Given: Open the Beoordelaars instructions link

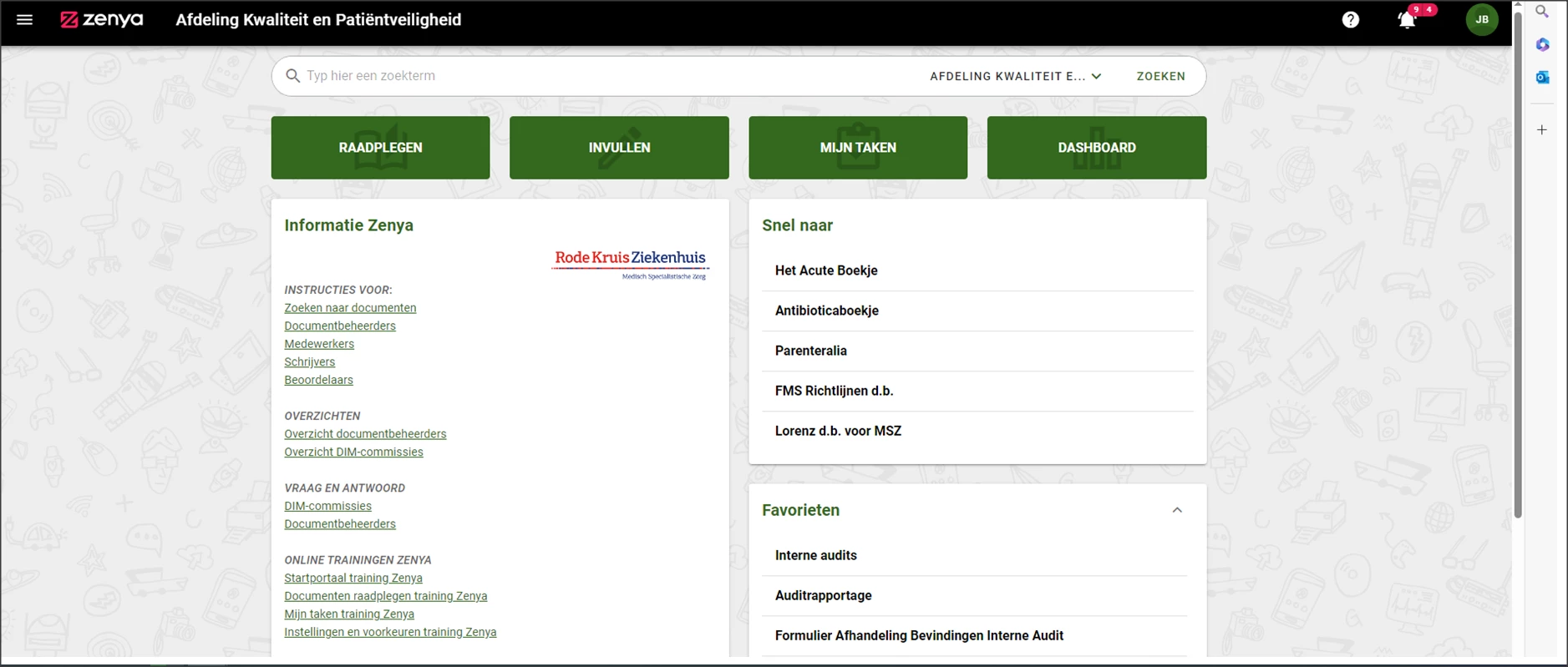Looking at the screenshot, I should (318, 380).
